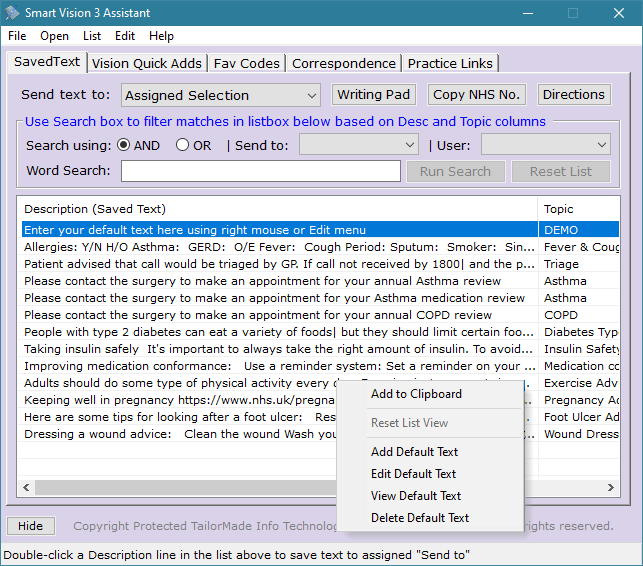Open the Send to filter dropdown

pyautogui.click(x=359, y=145)
